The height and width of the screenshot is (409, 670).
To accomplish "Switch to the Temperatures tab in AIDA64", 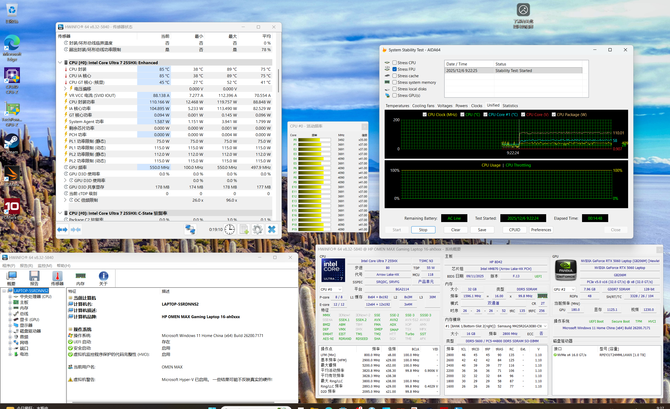I will (x=397, y=105).
